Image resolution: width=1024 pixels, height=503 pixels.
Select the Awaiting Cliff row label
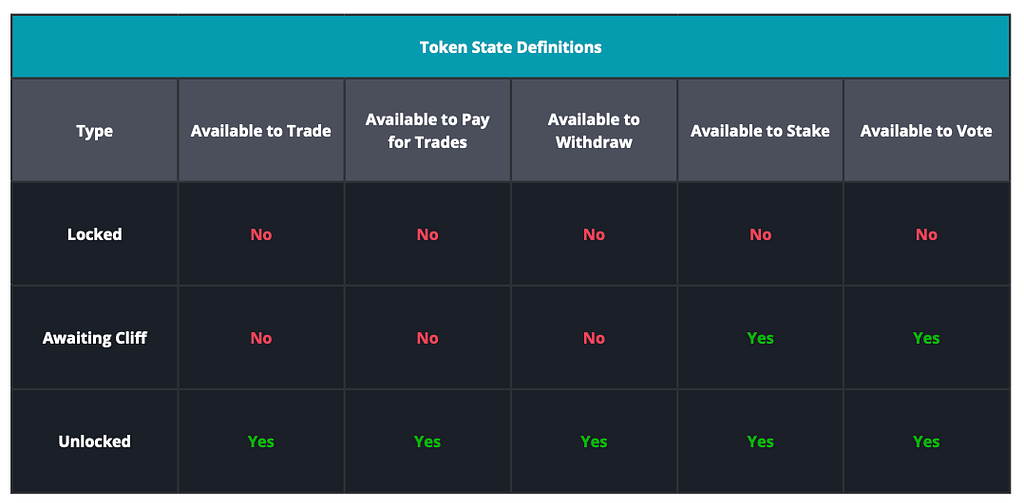(x=95, y=338)
